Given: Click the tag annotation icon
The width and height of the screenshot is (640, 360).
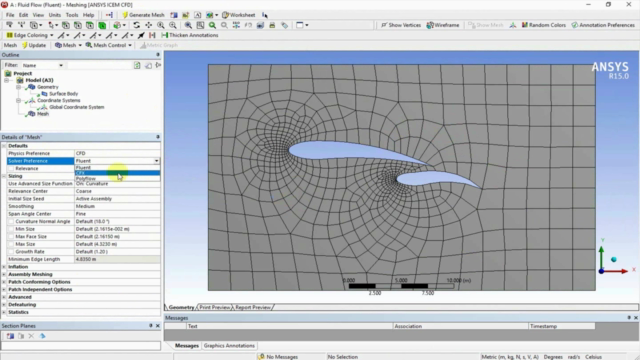Looking at the screenshot, I should point(284,25).
